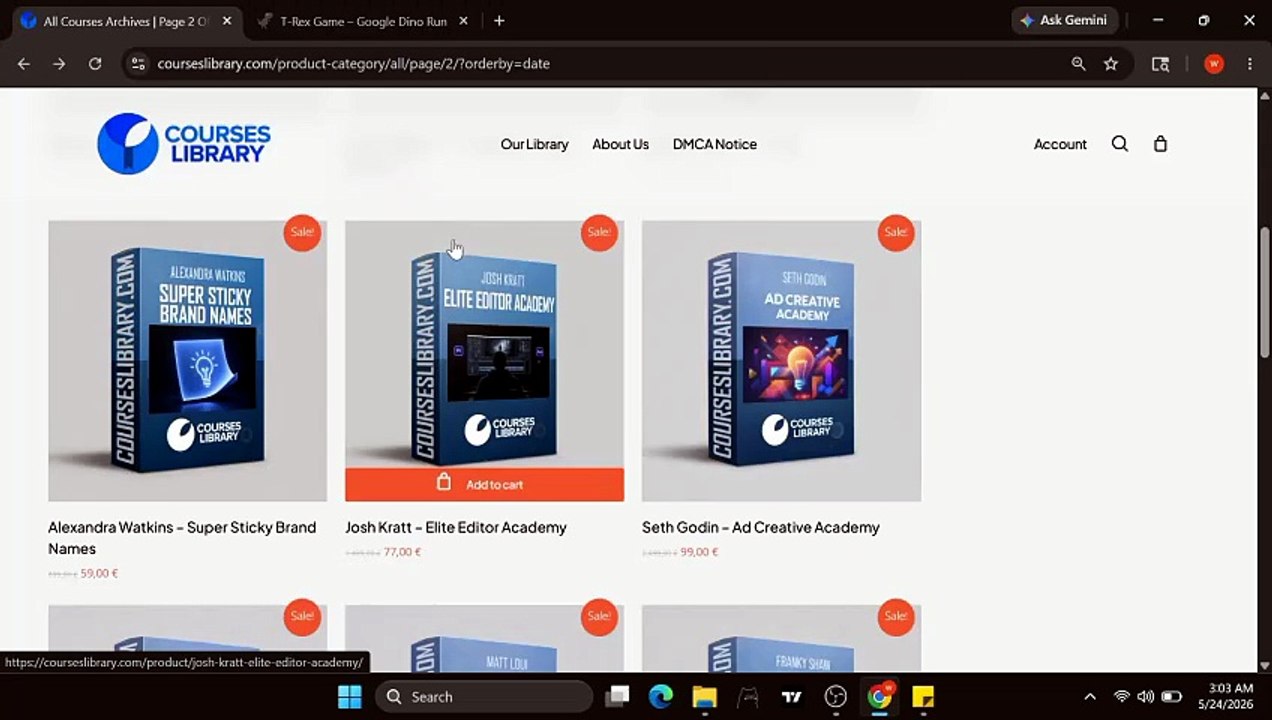
Task: Click the Windows taskbar Search box
Action: pos(484,697)
